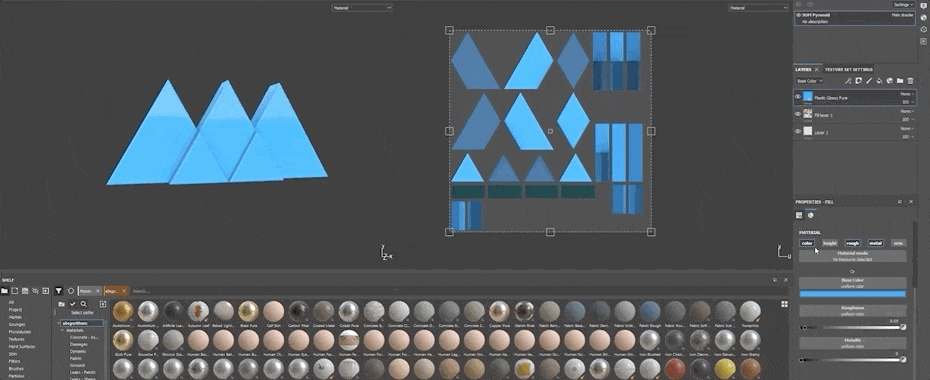Open the 2D viewport Material dropdown

pos(759,8)
